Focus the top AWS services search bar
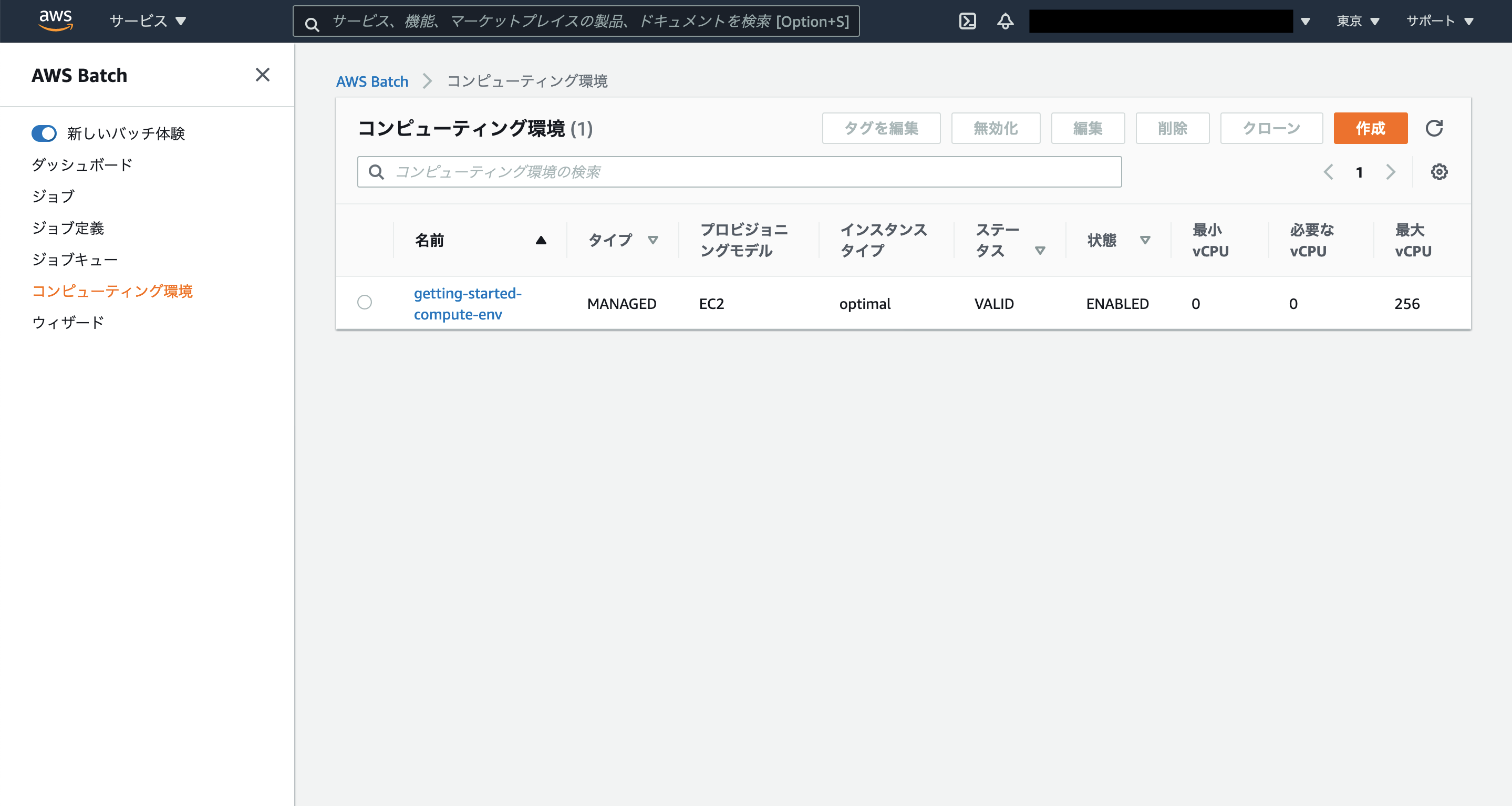This screenshot has width=1512, height=806. (576, 21)
